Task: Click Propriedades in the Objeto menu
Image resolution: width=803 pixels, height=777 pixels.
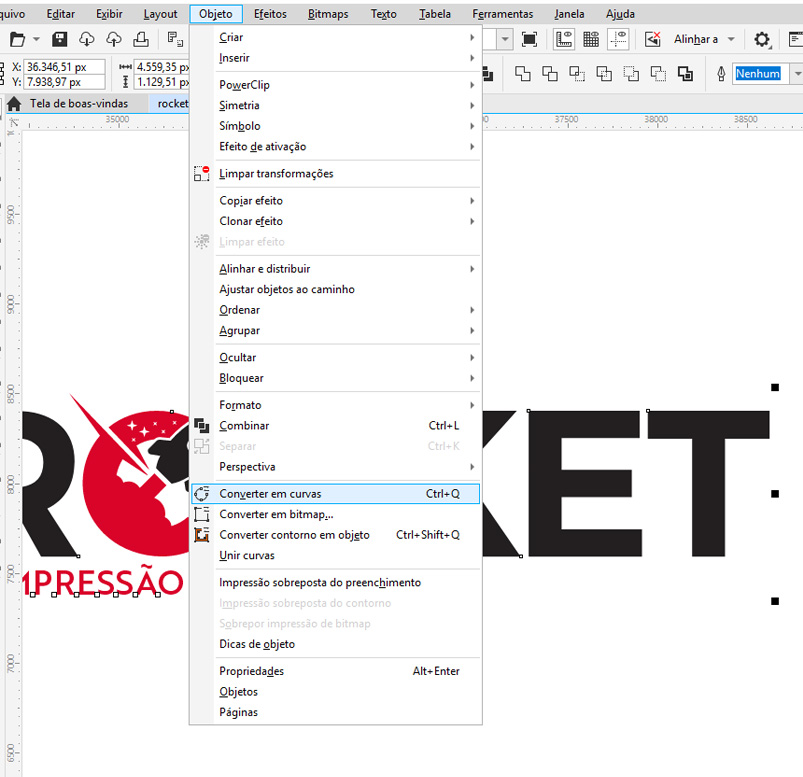Action: [x=252, y=671]
